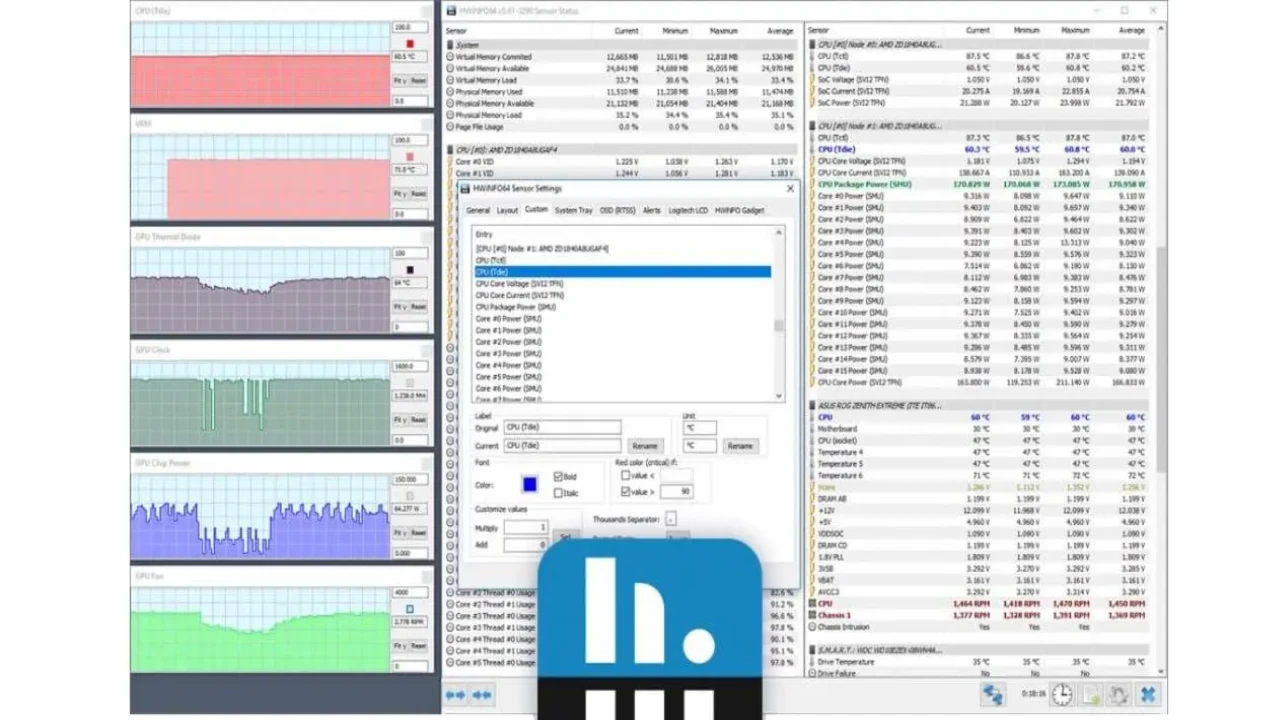
Task: Click the right sensor panel vertical scrollbar
Action: click(x=1160, y=360)
